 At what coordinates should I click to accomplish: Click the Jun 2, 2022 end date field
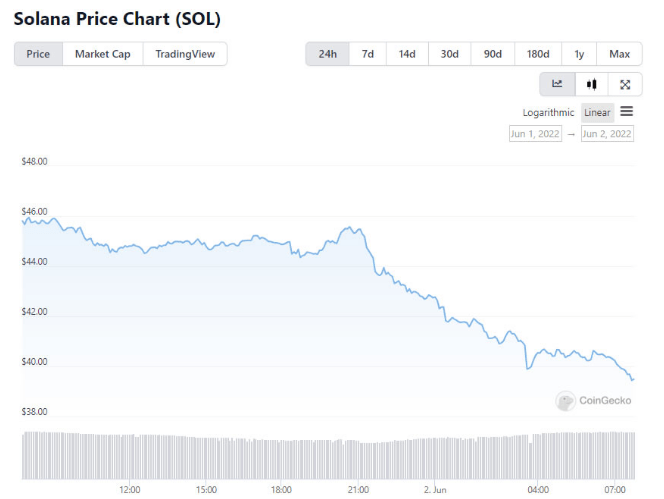[607, 134]
